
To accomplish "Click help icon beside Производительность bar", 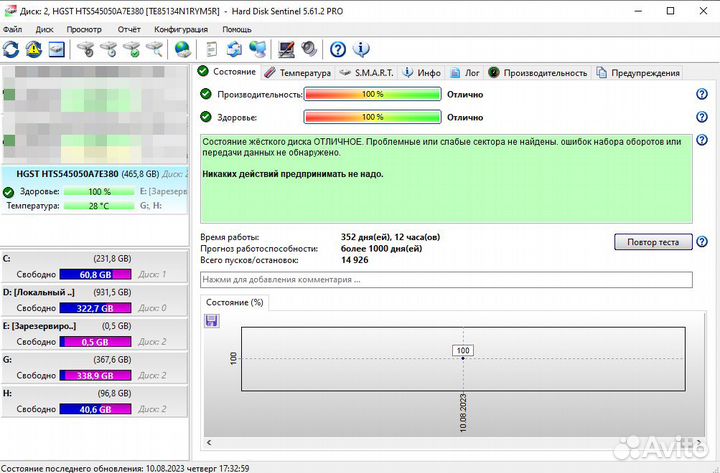I will click(x=702, y=94).
